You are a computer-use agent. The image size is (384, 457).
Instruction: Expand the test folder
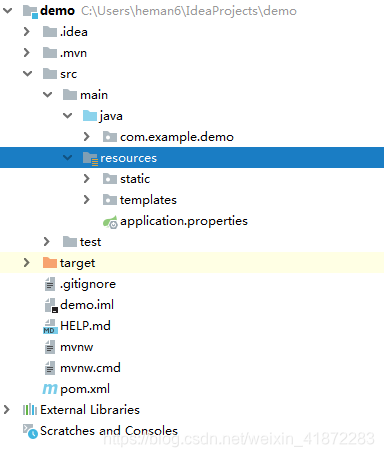coord(47,242)
